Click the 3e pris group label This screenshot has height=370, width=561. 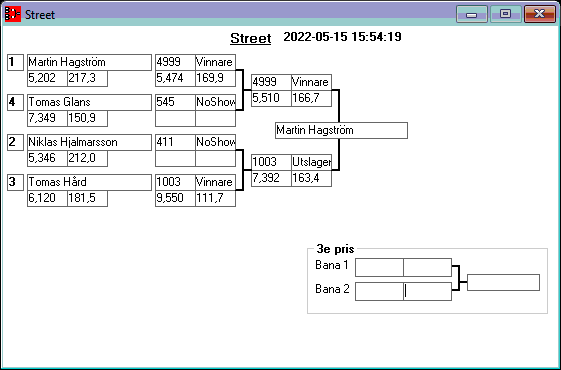click(335, 249)
